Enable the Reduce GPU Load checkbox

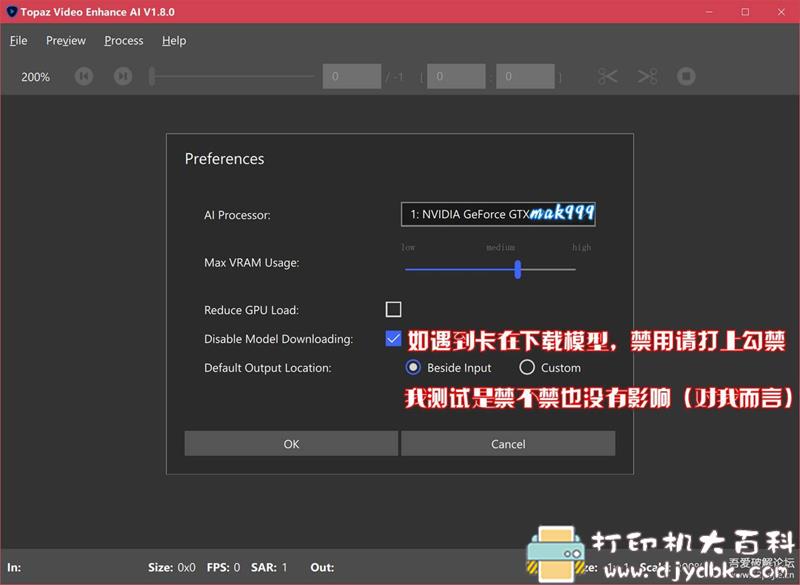click(393, 309)
